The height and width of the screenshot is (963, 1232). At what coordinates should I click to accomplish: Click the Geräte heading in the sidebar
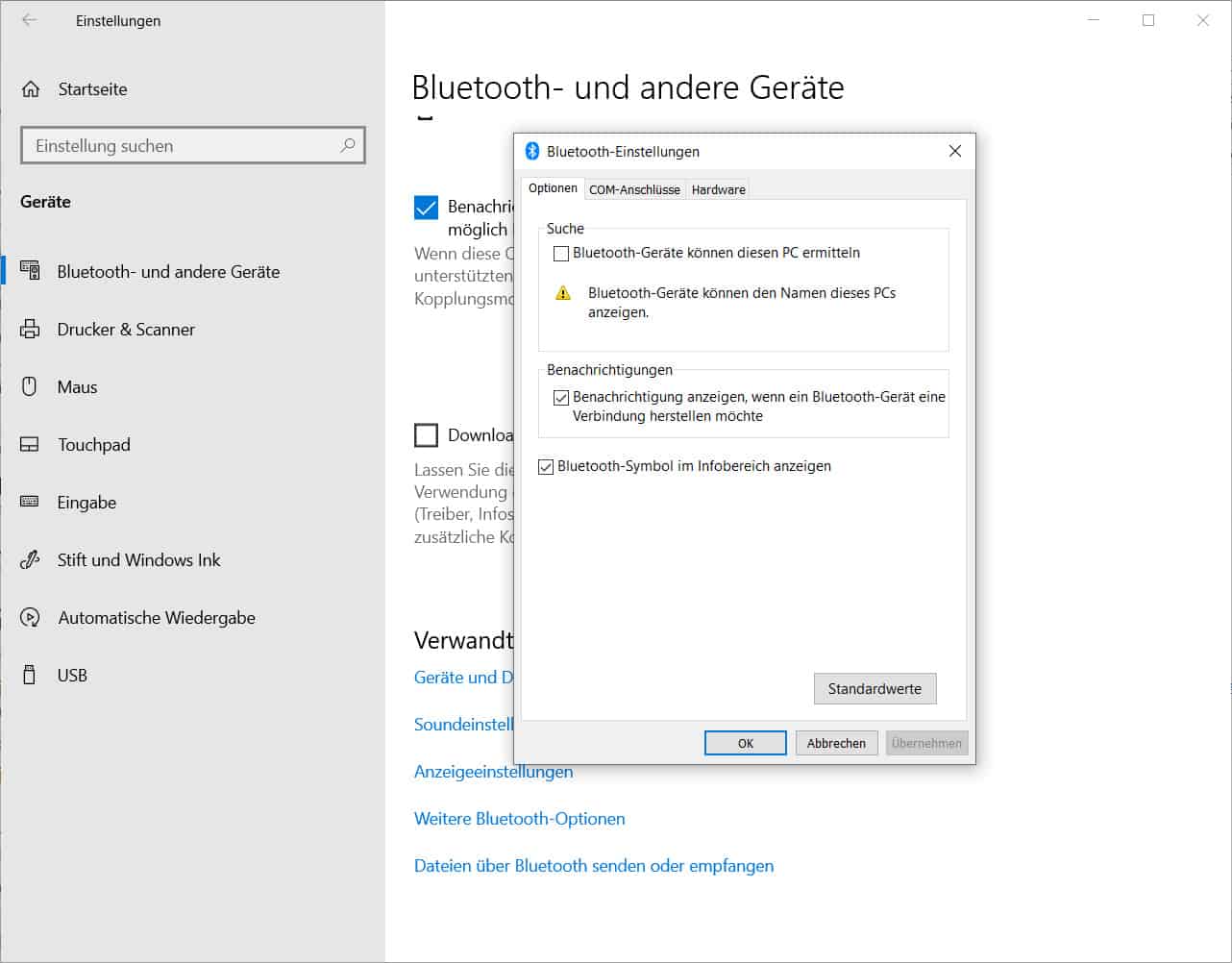point(45,202)
